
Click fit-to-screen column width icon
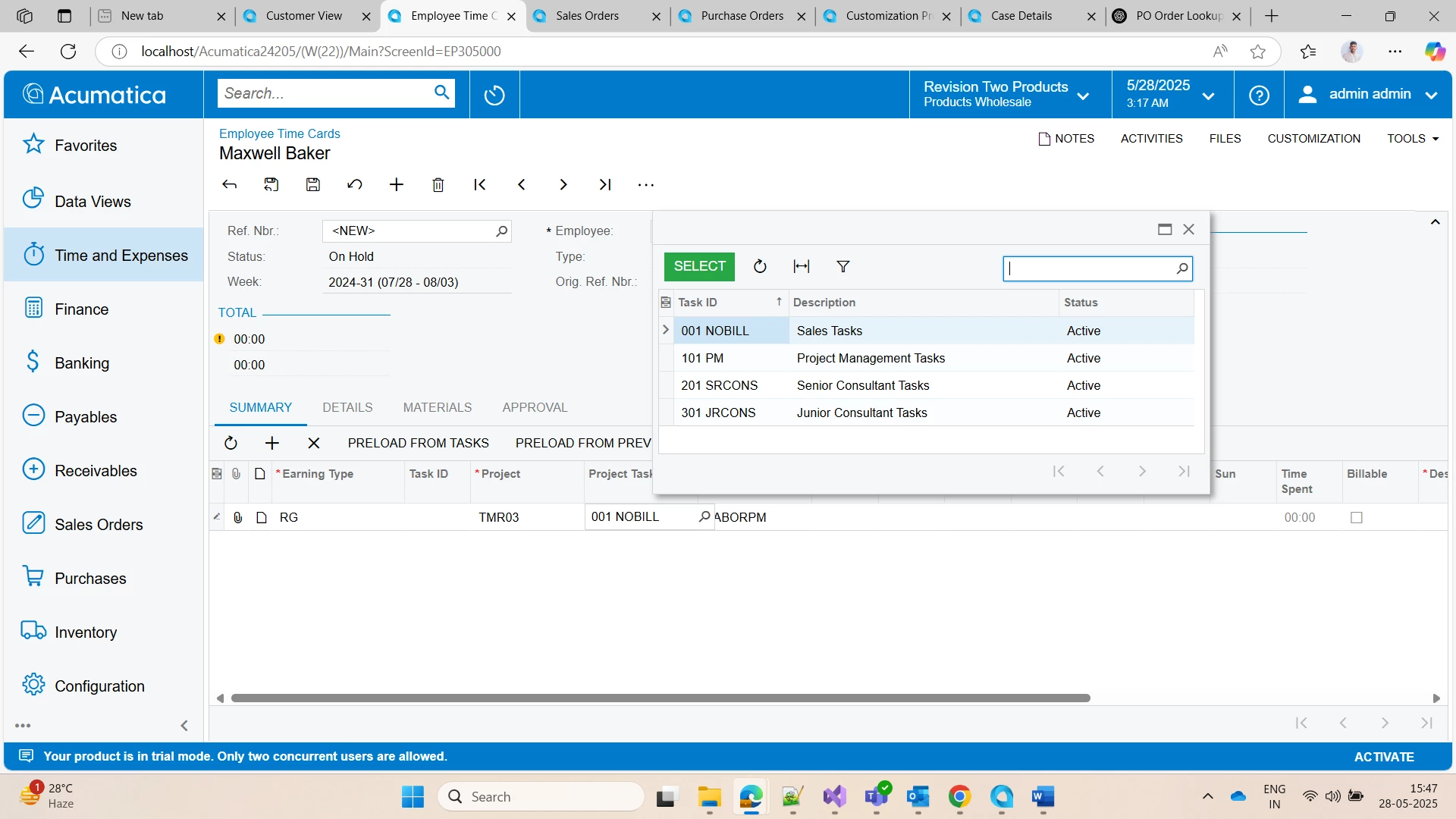pos(801,266)
